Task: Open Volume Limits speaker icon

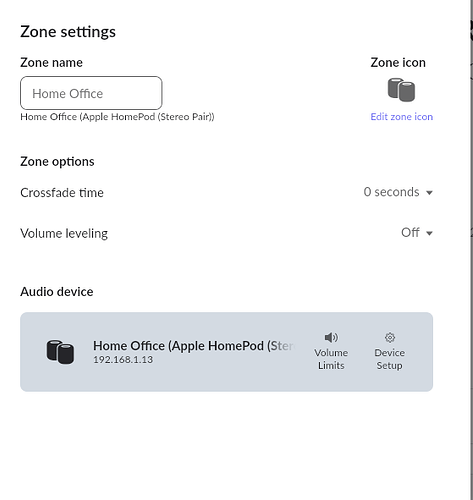Action: [331, 337]
